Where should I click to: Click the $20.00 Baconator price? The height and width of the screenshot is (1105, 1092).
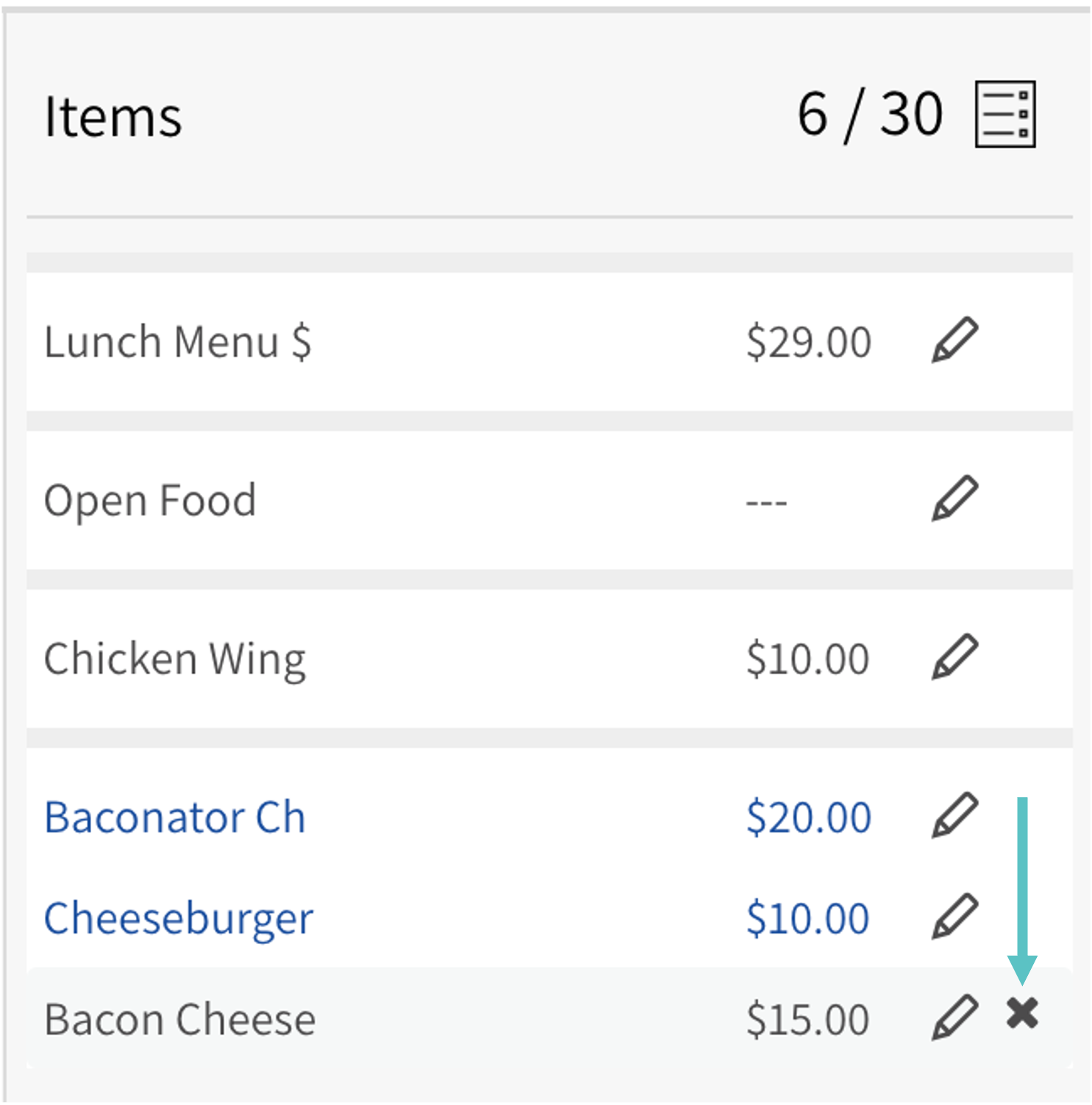click(x=808, y=818)
